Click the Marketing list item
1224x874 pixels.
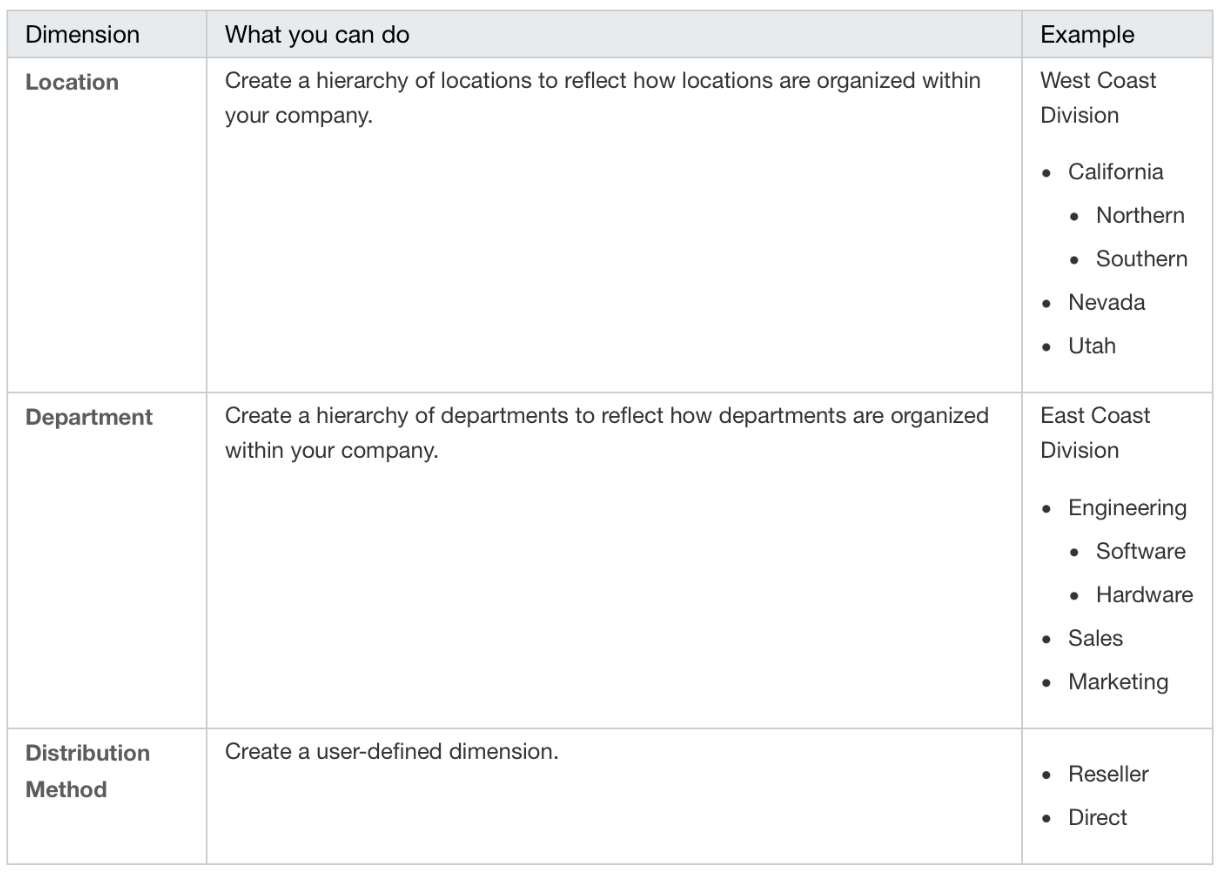[1118, 682]
